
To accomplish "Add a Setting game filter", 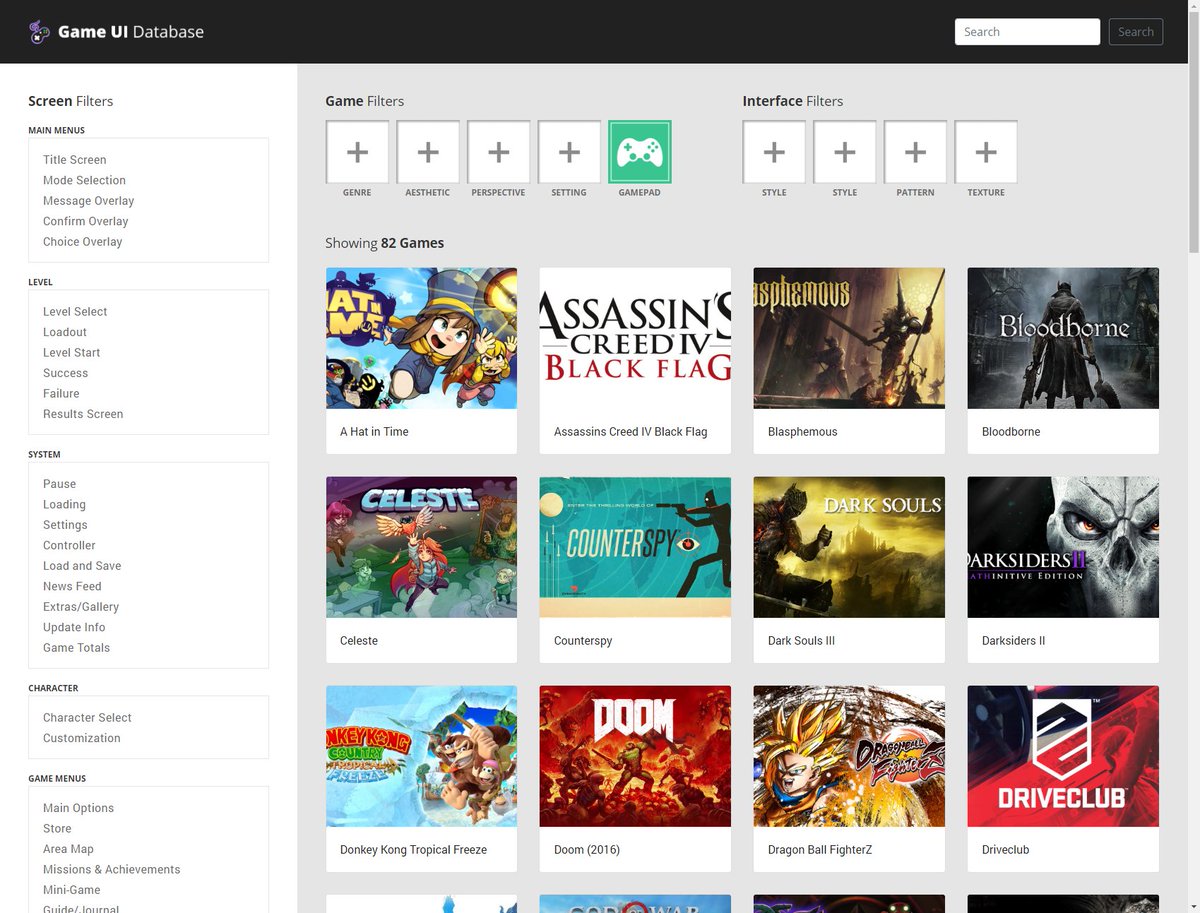I will 569,152.
